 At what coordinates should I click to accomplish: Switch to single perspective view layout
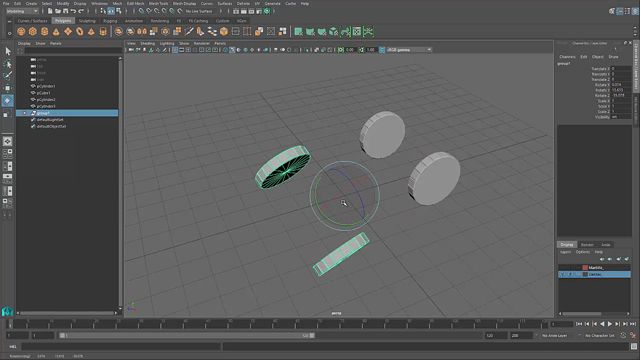tap(8, 141)
